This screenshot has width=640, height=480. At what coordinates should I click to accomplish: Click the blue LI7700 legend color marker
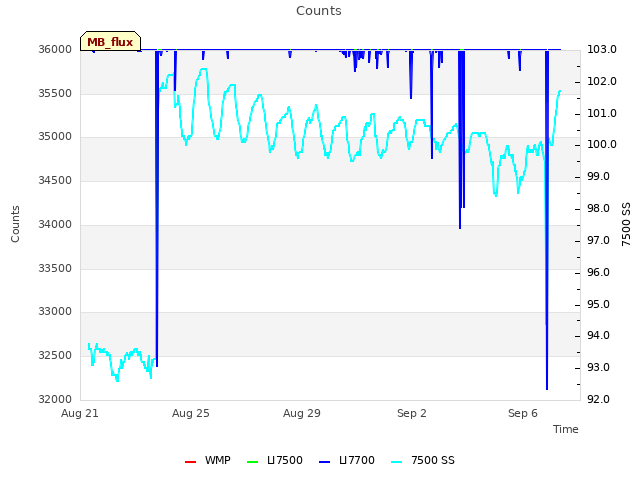[324, 462]
